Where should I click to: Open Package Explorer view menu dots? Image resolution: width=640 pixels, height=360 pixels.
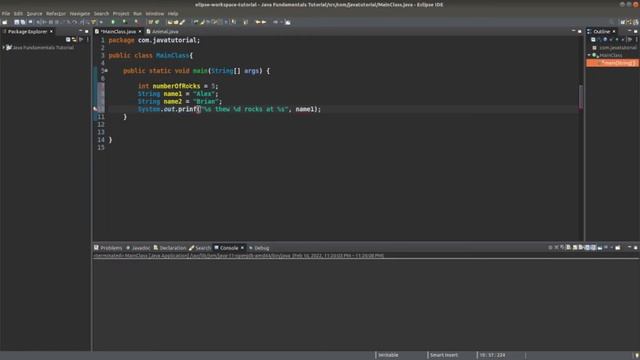[87, 40]
